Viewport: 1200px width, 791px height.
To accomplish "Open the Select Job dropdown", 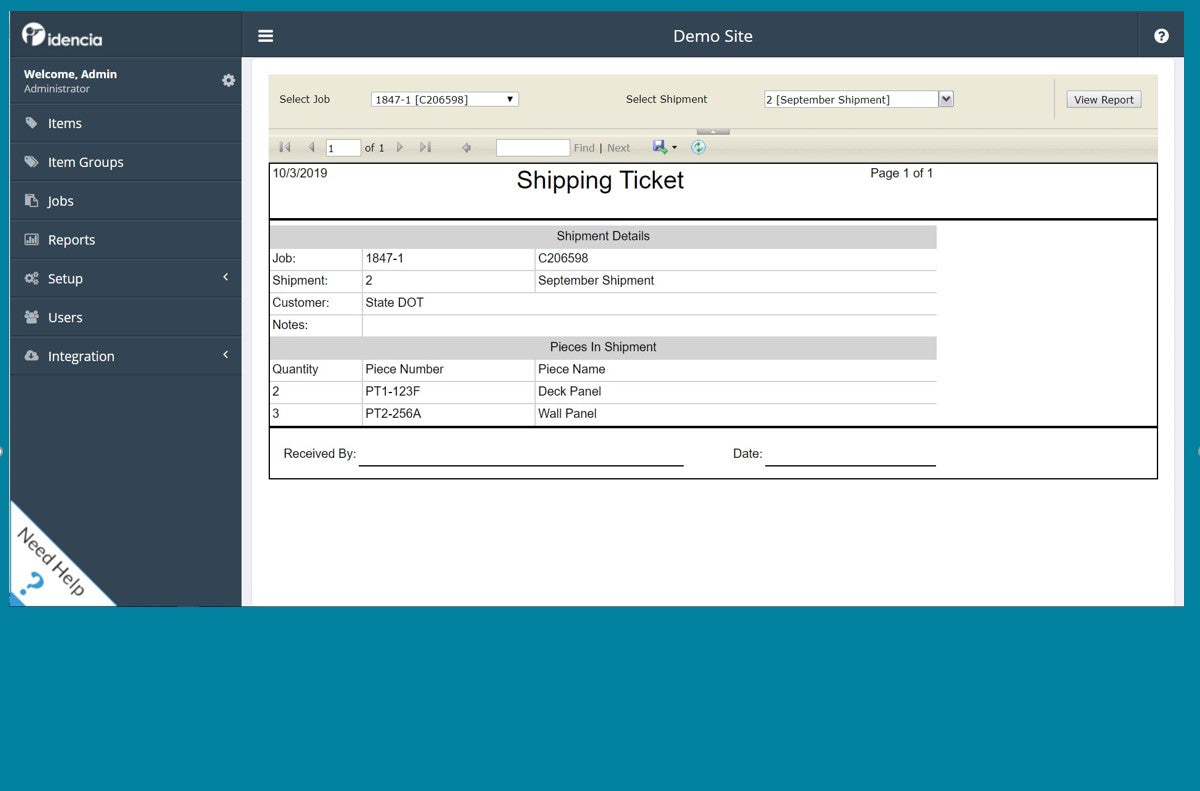I will (509, 99).
